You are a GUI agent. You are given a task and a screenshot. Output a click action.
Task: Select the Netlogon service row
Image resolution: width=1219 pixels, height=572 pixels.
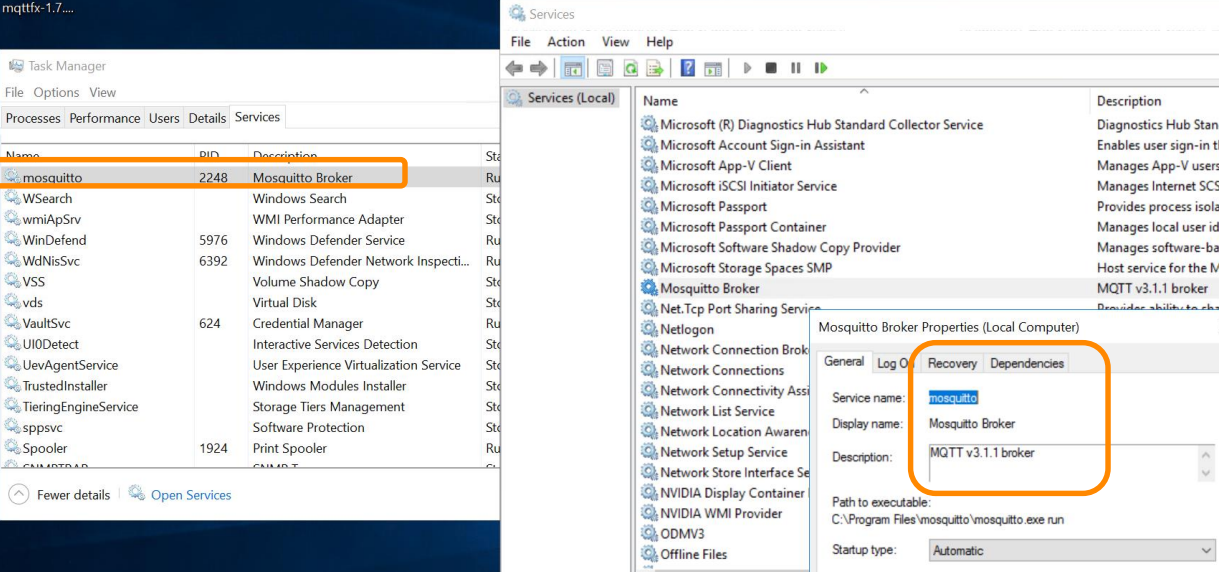pos(687,329)
